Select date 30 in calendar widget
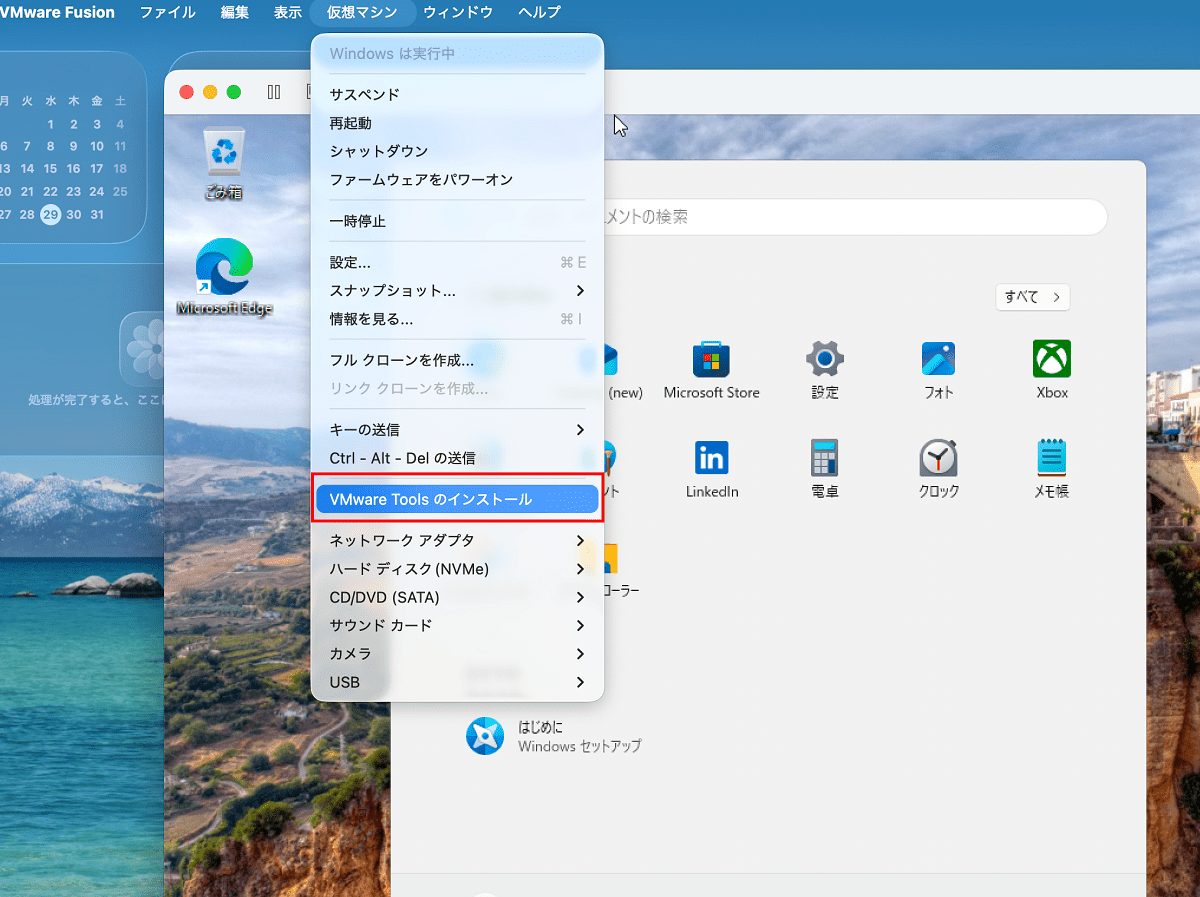The image size is (1200, 897). (73, 214)
